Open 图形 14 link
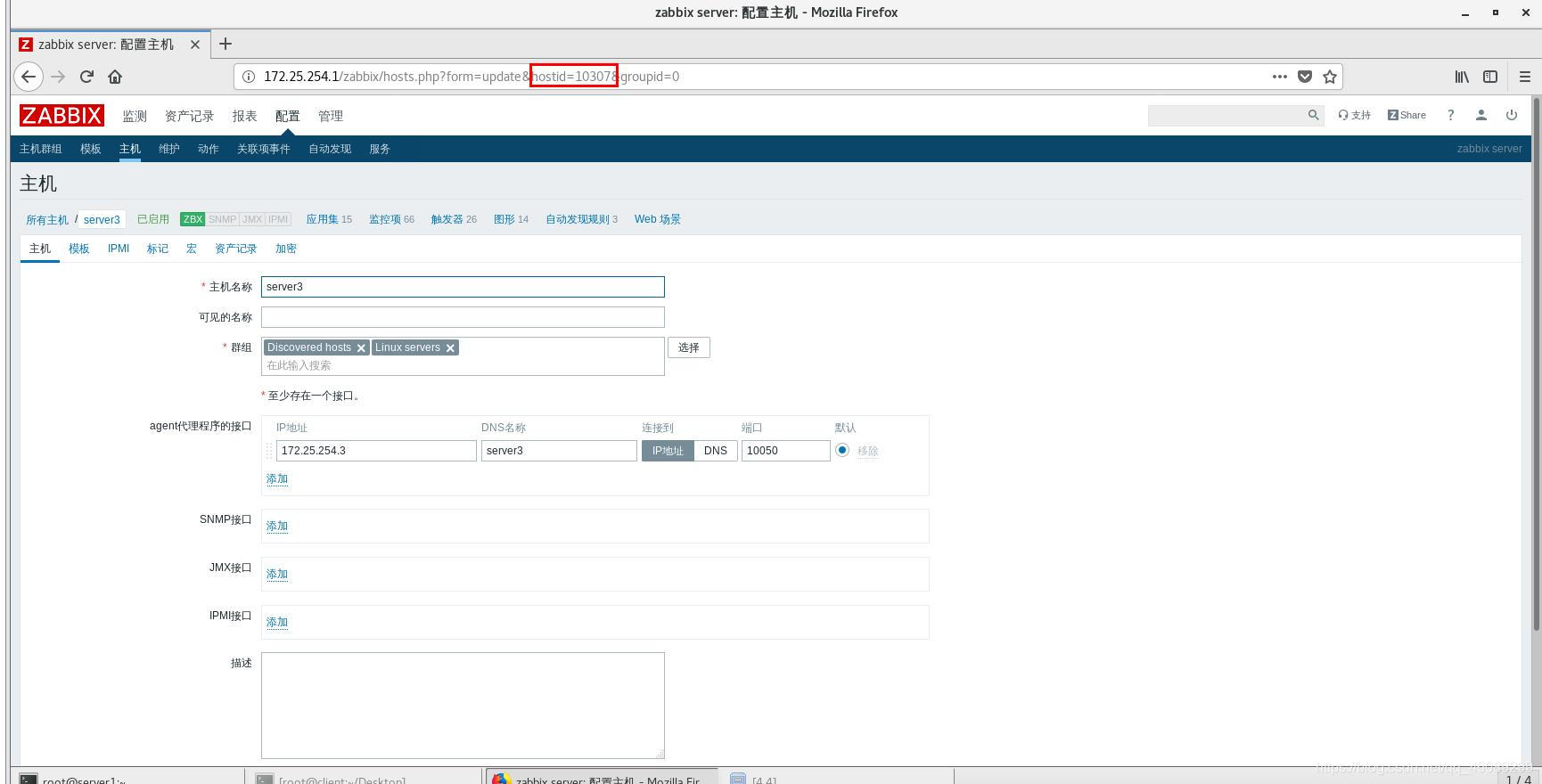Viewport: 1542px width, 784px height. 512,219
